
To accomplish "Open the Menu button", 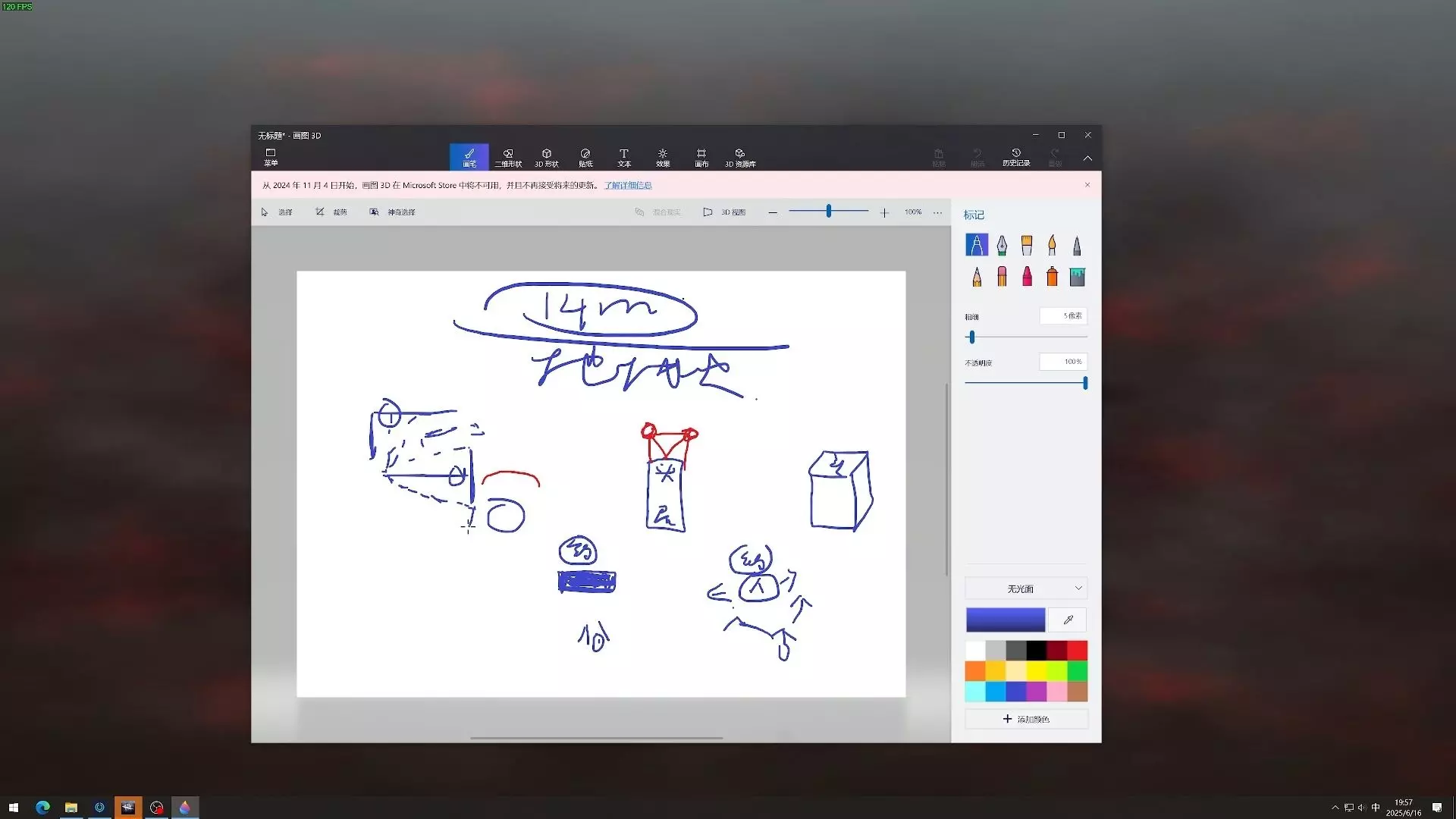I will [x=271, y=157].
